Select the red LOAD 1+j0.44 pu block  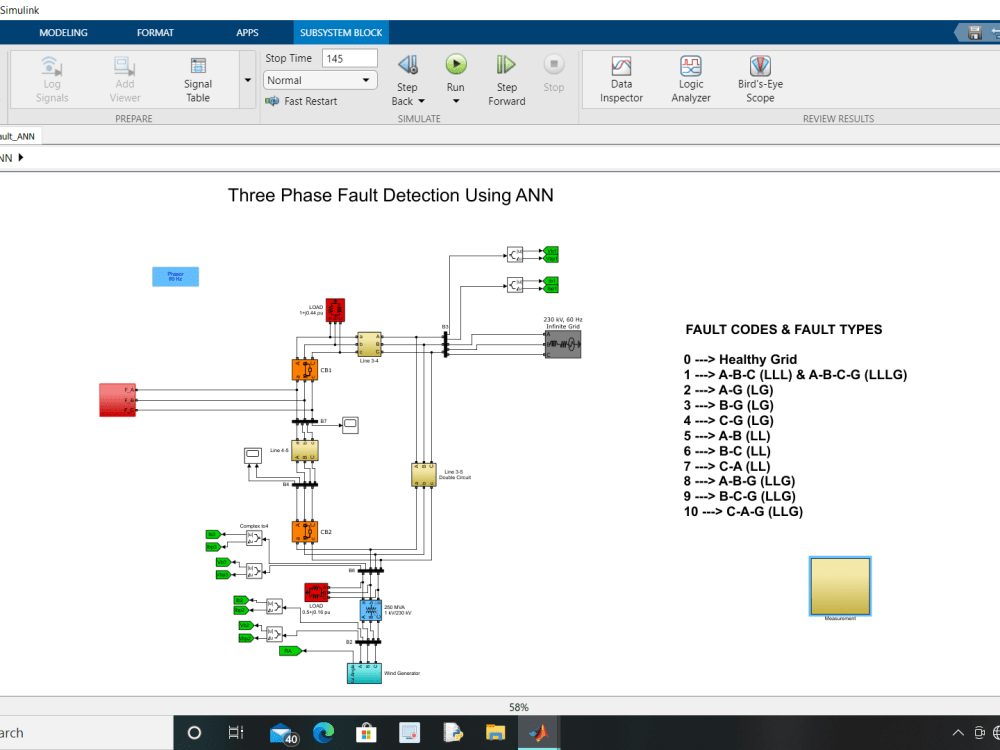335,310
